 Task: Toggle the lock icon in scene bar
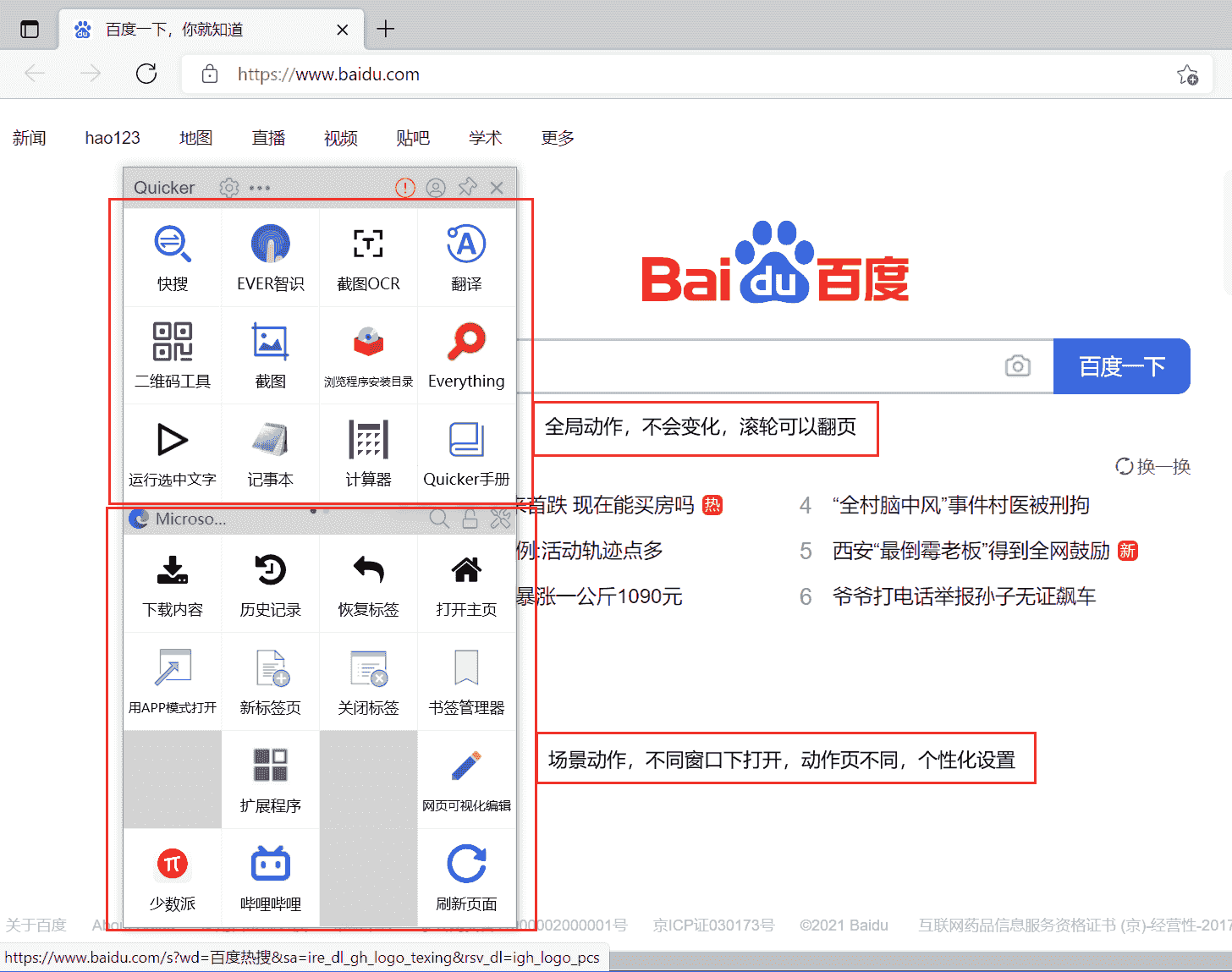click(x=470, y=519)
